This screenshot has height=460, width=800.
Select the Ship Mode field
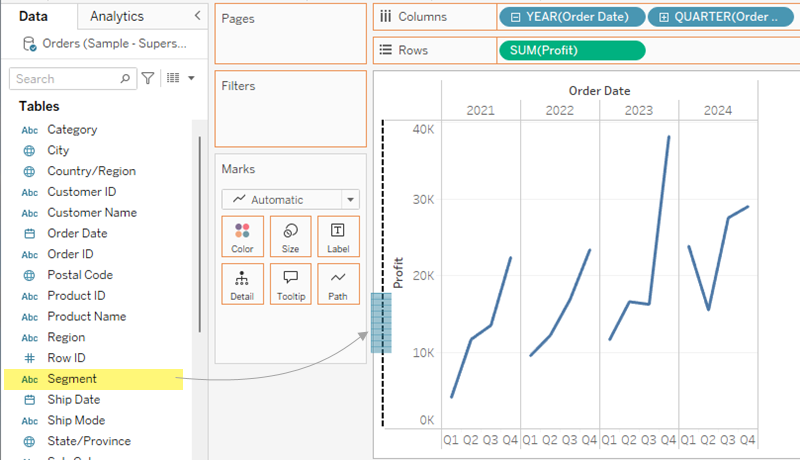click(76, 420)
